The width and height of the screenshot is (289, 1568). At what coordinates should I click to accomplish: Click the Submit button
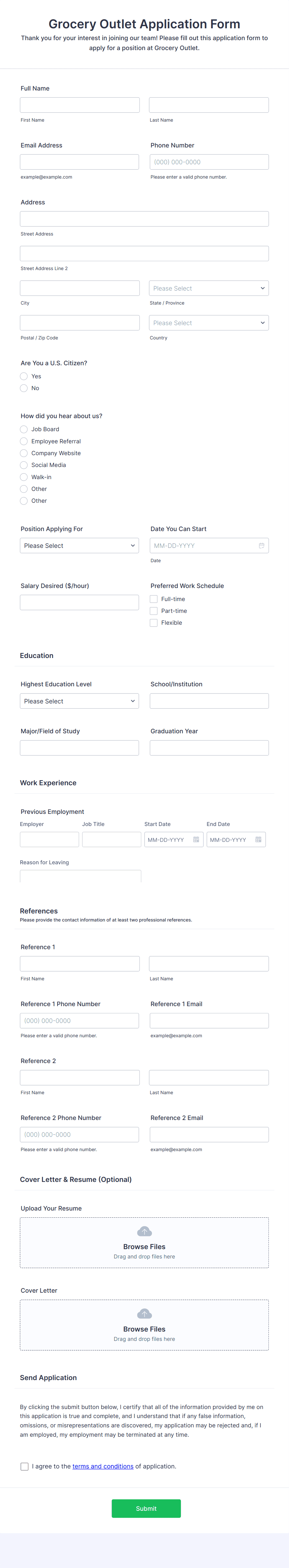pyautogui.click(x=145, y=1508)
